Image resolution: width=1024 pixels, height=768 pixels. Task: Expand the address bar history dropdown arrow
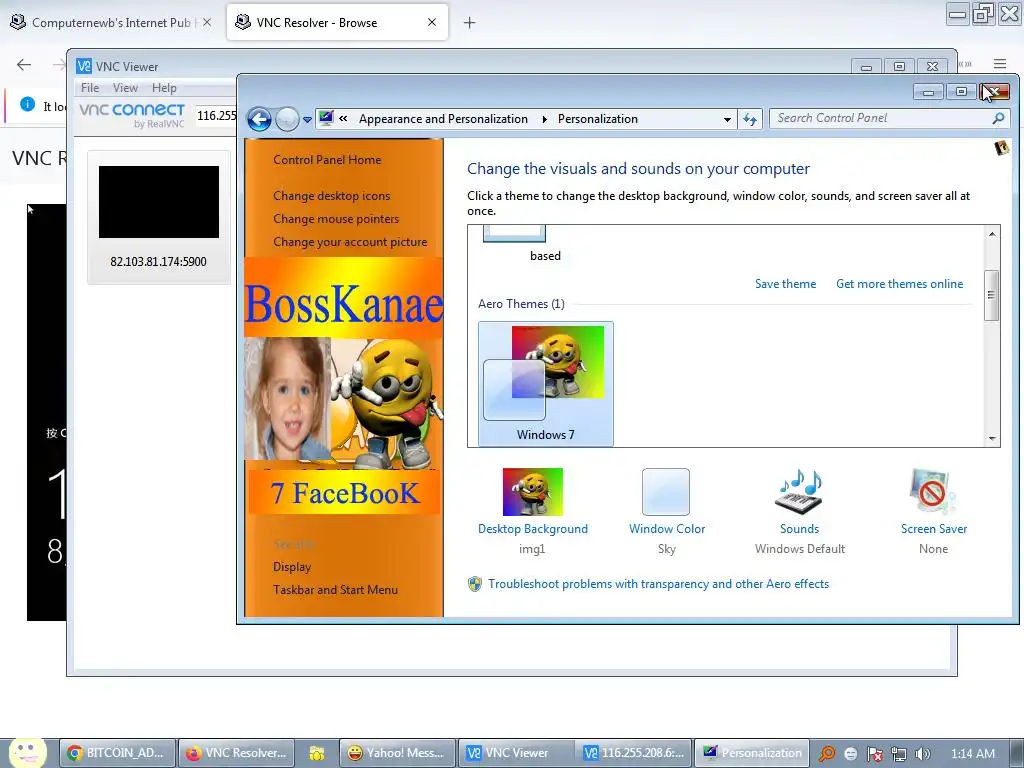click(x=727, y=120)
